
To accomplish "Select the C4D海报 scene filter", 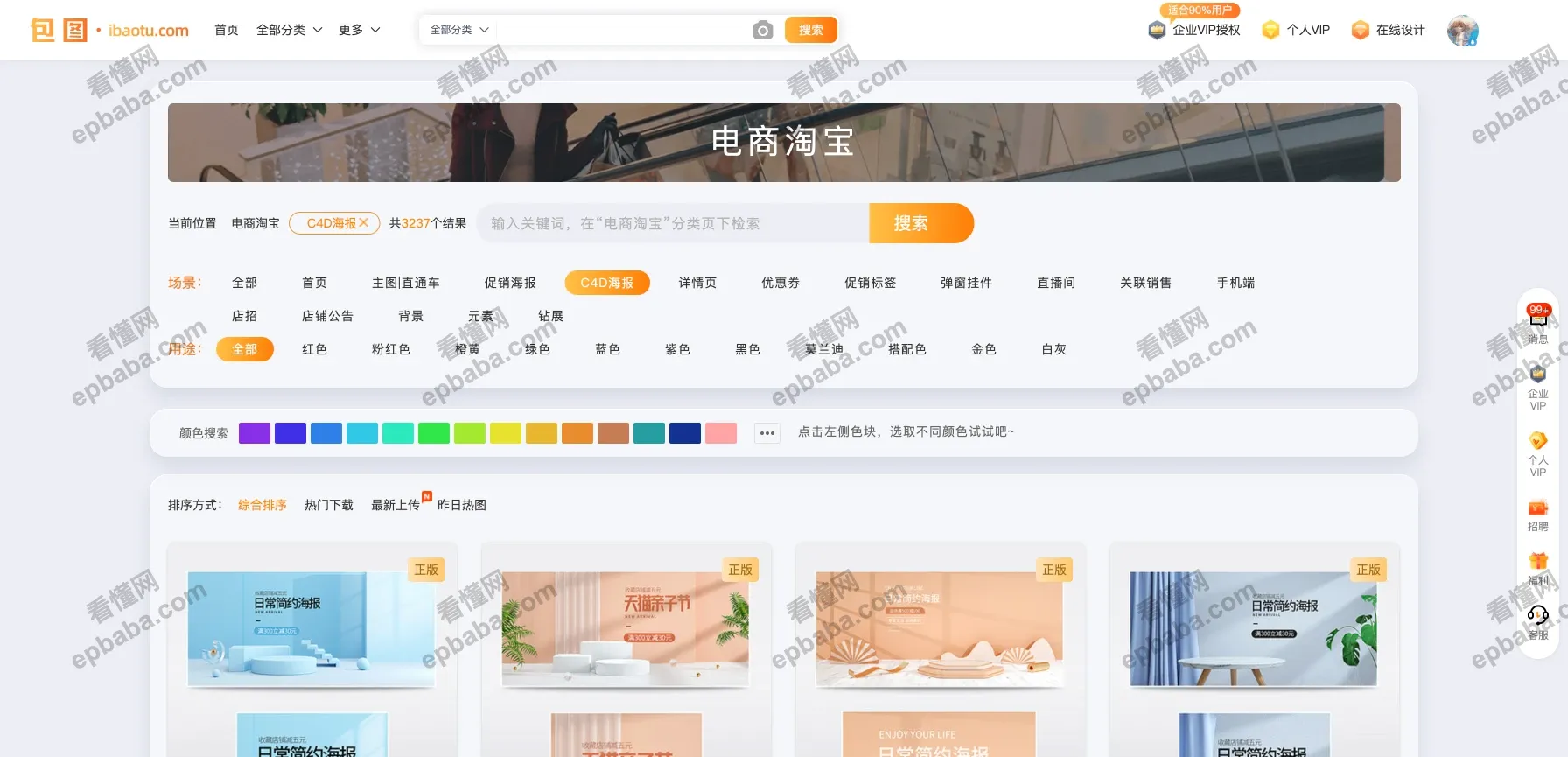I will click(607, 283).
